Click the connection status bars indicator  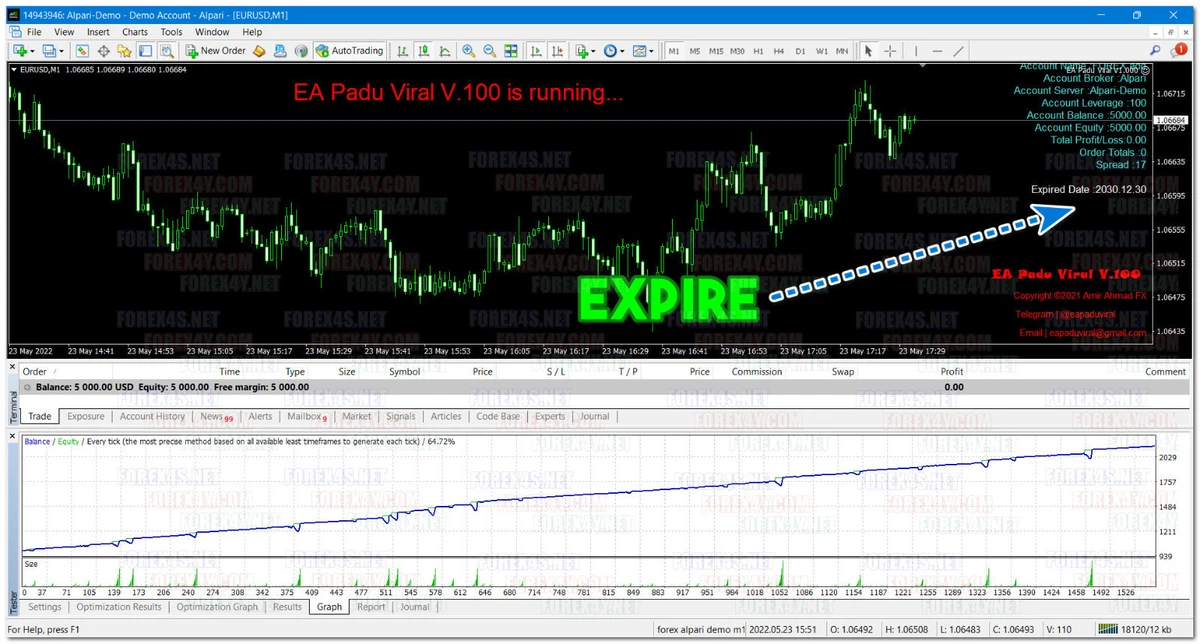coord(1109,630)
